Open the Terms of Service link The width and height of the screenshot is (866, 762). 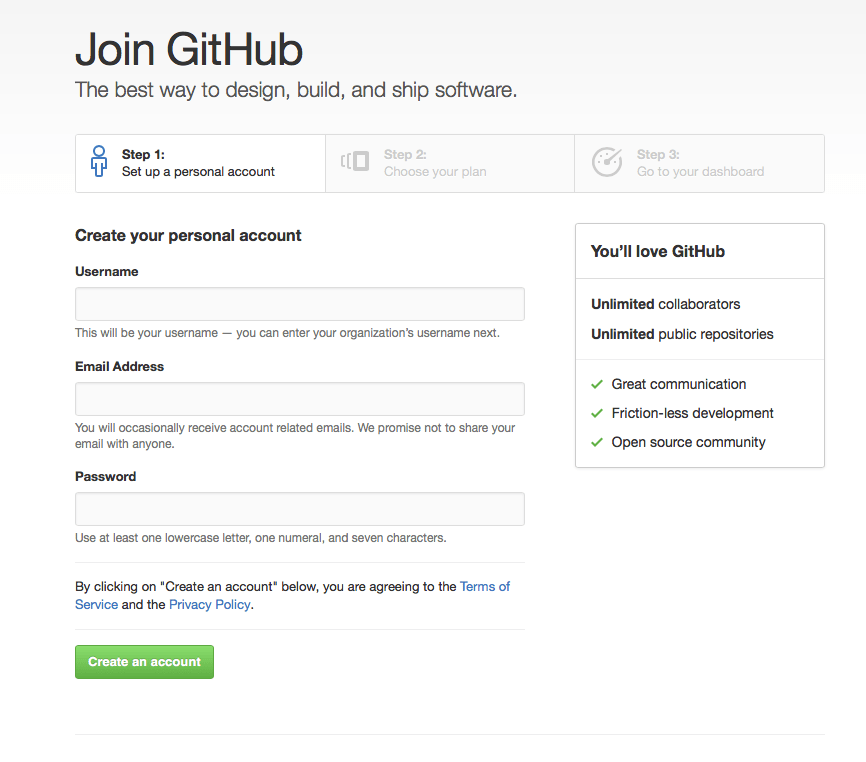coord(485,586)
